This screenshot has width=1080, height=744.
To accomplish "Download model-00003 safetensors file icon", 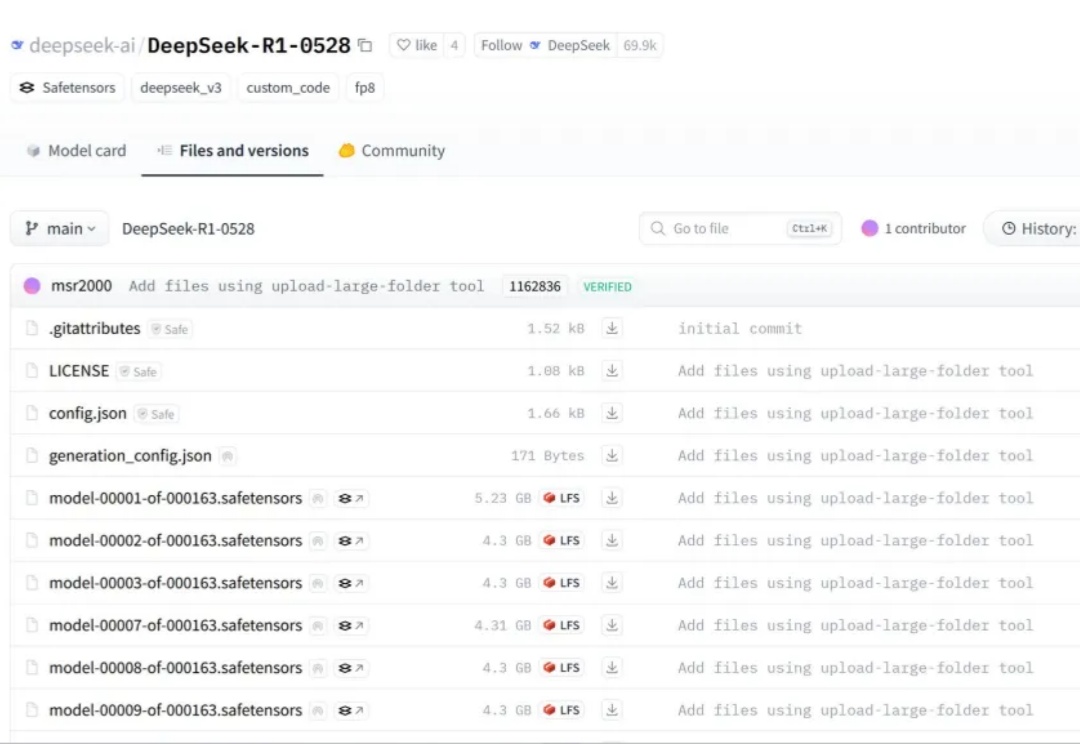I will (612, 583).
